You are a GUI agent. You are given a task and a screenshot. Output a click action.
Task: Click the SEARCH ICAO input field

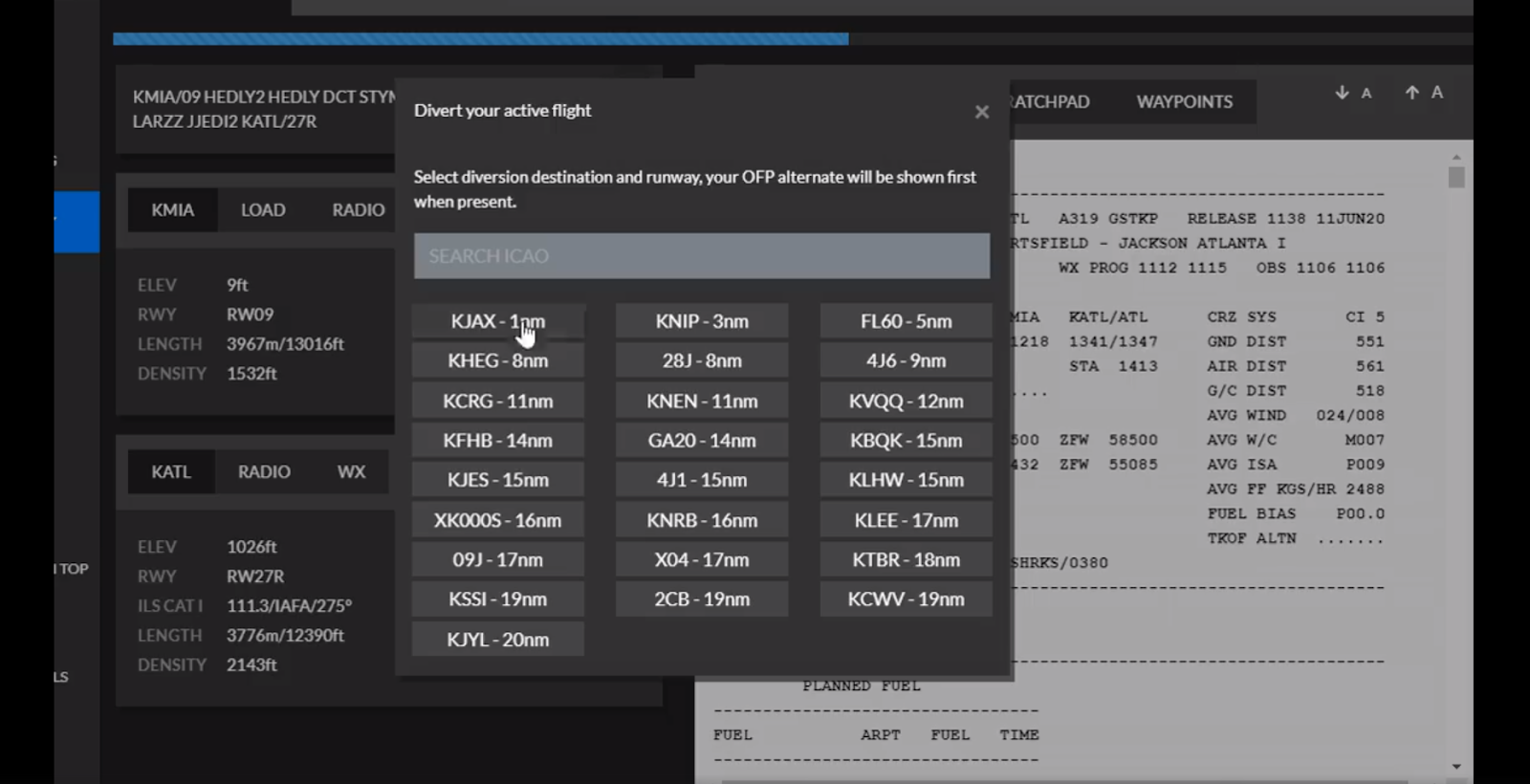pos(701,256)
